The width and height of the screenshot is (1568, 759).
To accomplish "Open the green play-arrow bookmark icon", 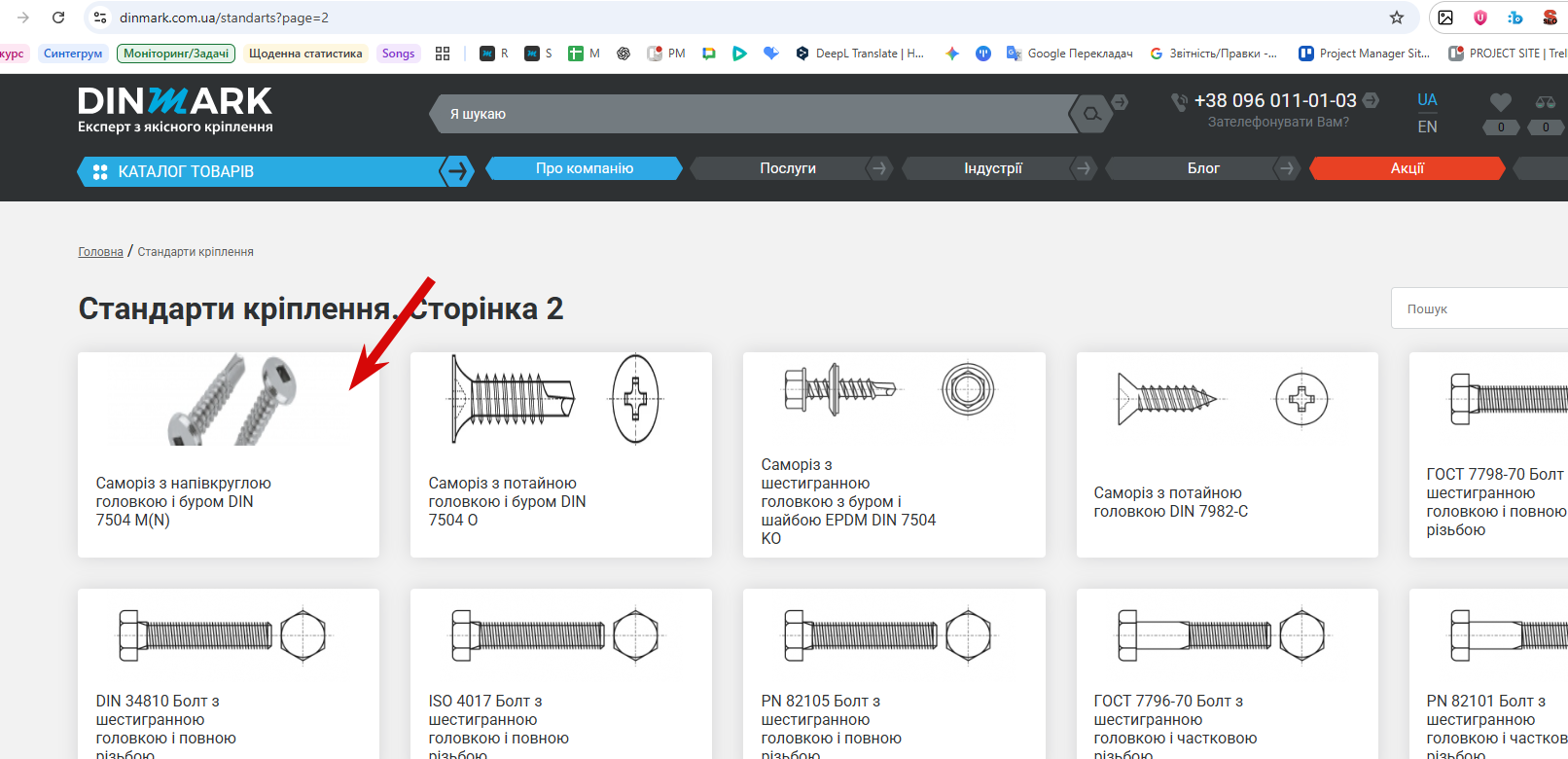I will pos(739,54).
